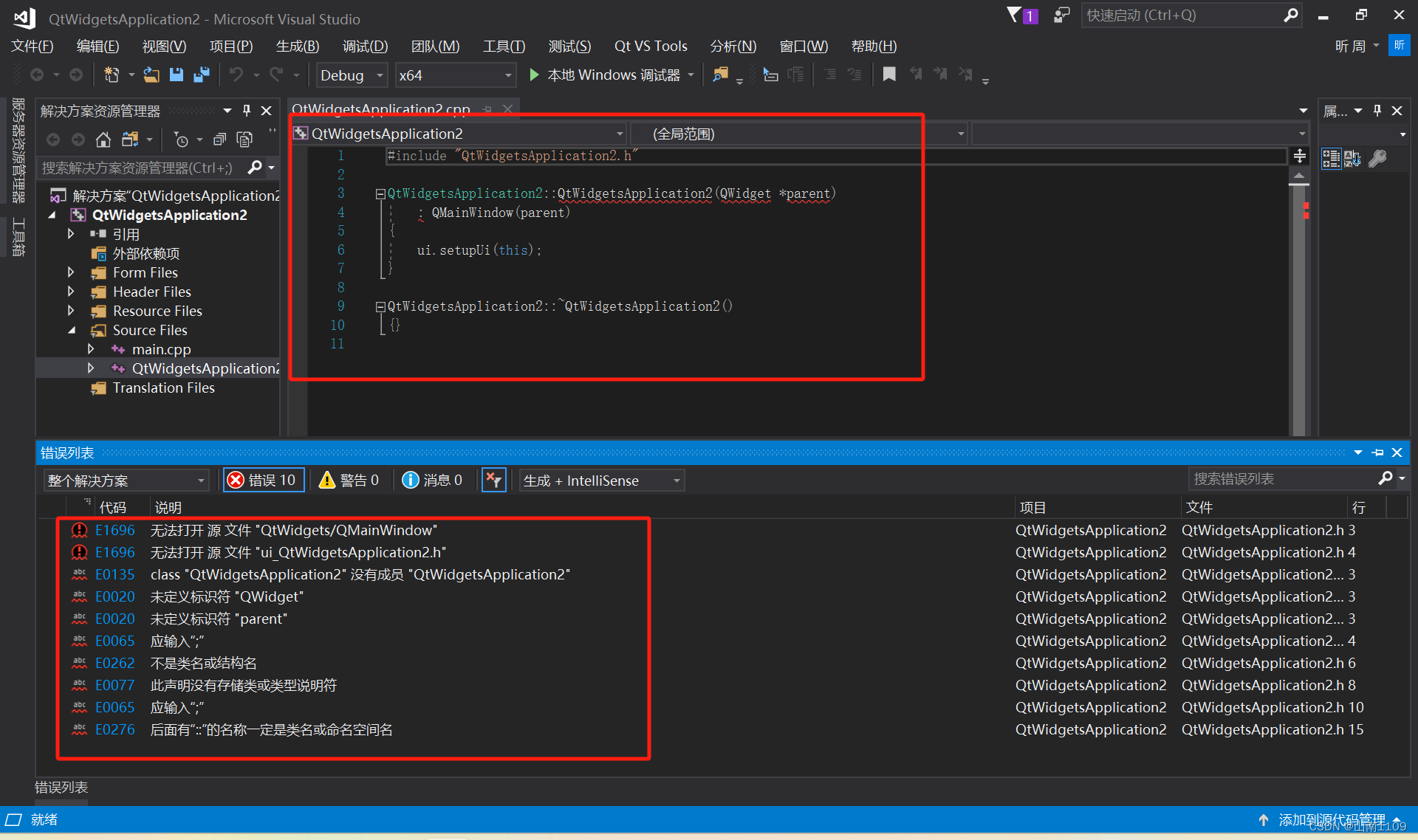Image resolution: width=1418 pixels, height=840 pixels.
Task: Open the Qt VS Tools menu
Action: coord(651,47)
